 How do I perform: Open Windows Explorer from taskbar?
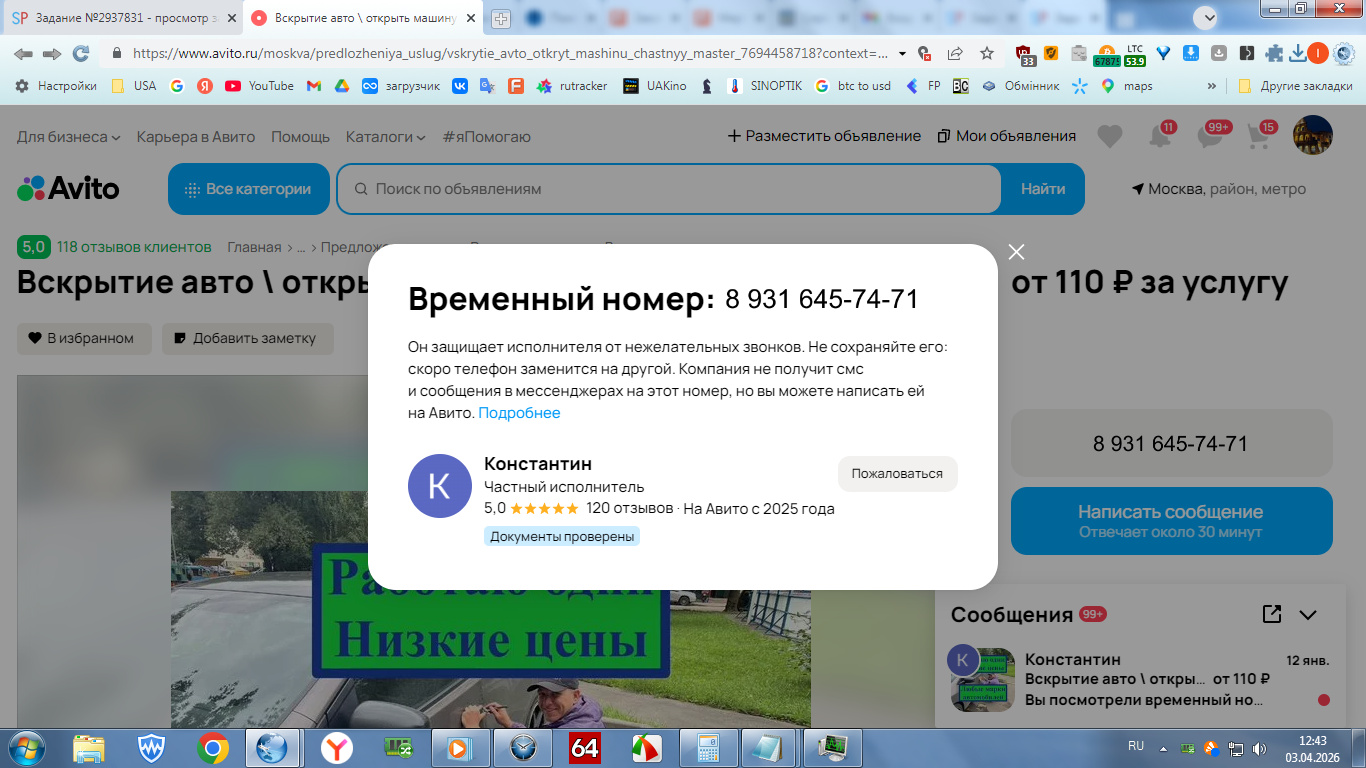tap(89, 748)
